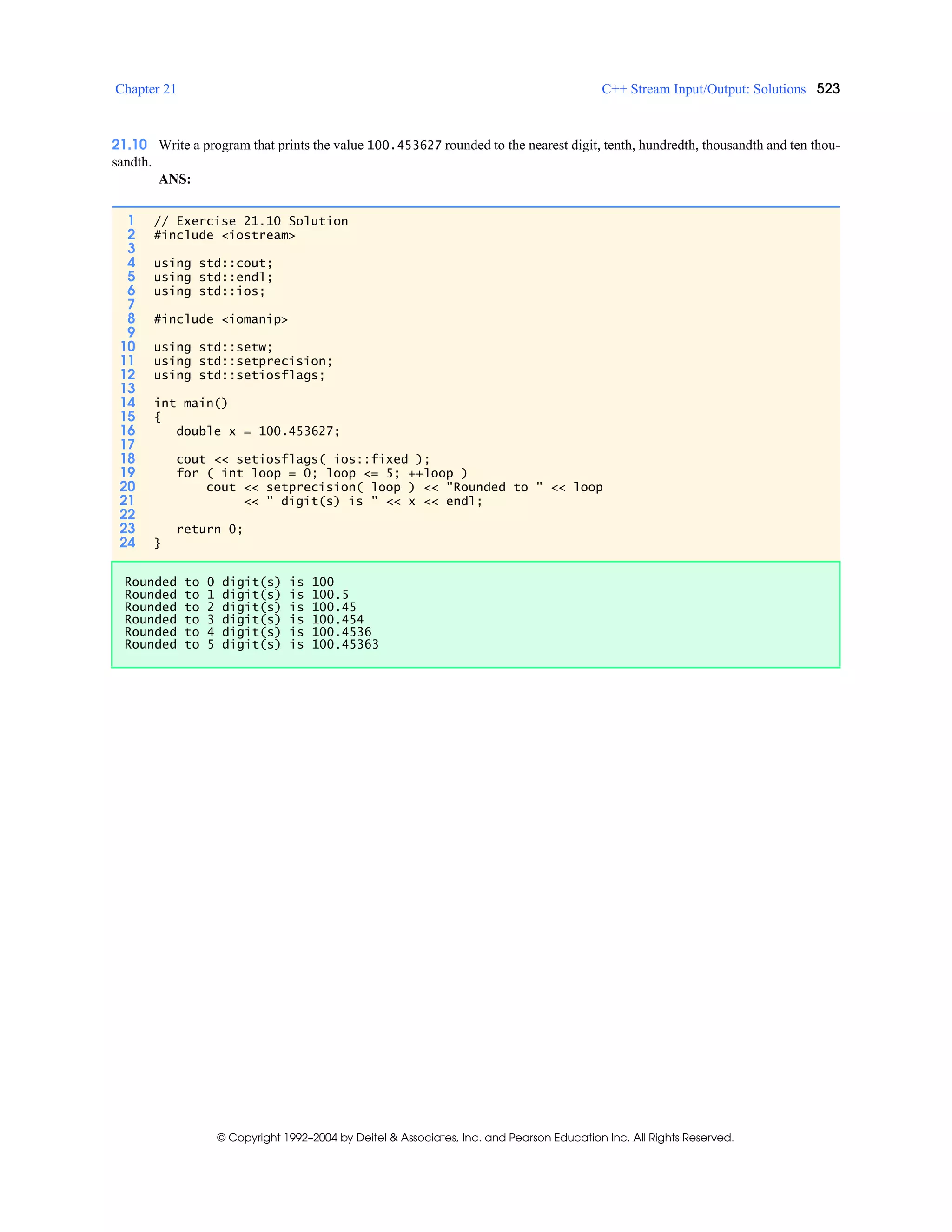Click the 'cout << setprecision( loop )' line
The image size is (952, 1232).
[404, 487]
